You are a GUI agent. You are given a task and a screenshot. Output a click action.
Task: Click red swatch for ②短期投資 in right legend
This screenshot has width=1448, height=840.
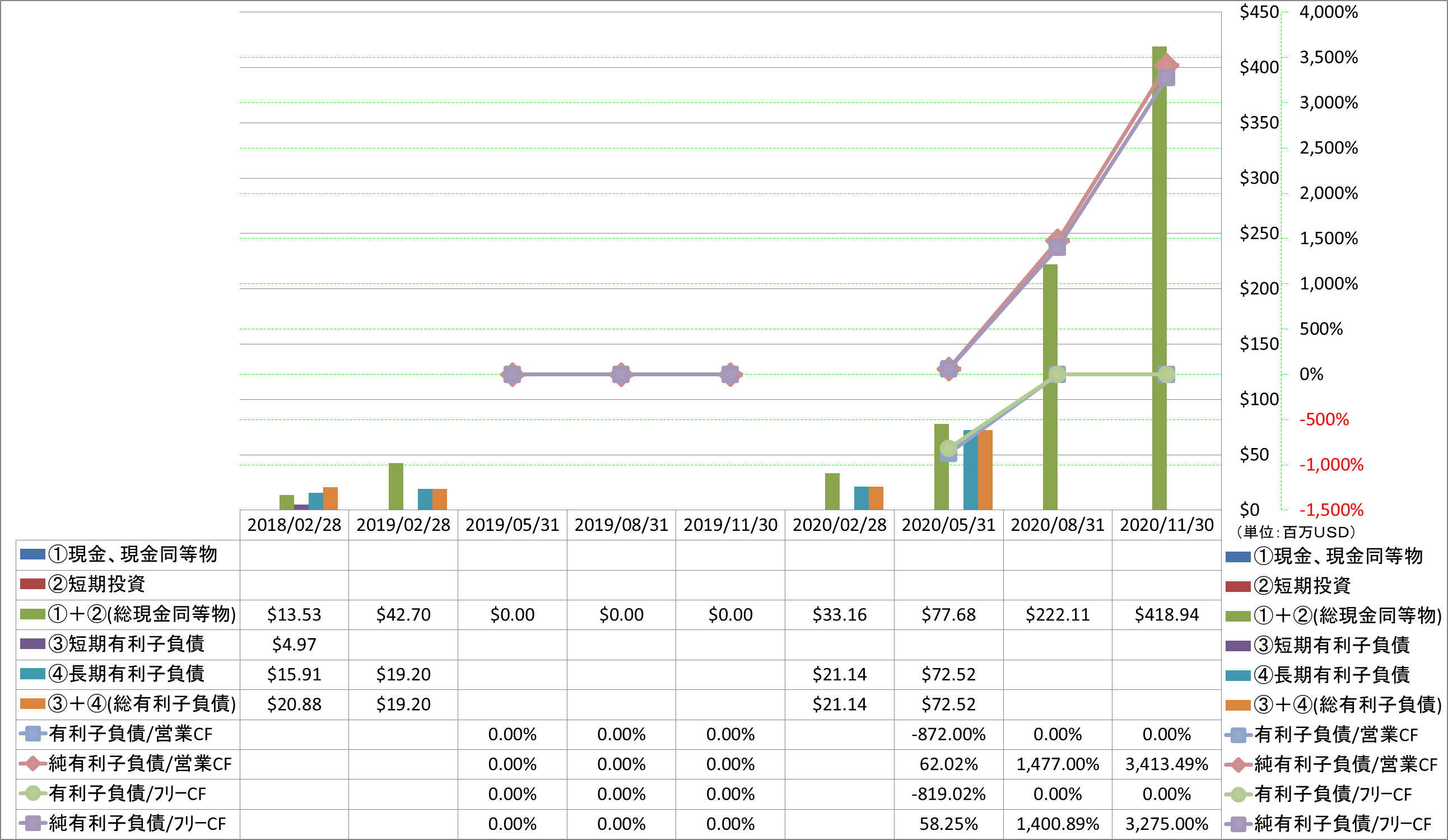click(x=1238, y=587)
